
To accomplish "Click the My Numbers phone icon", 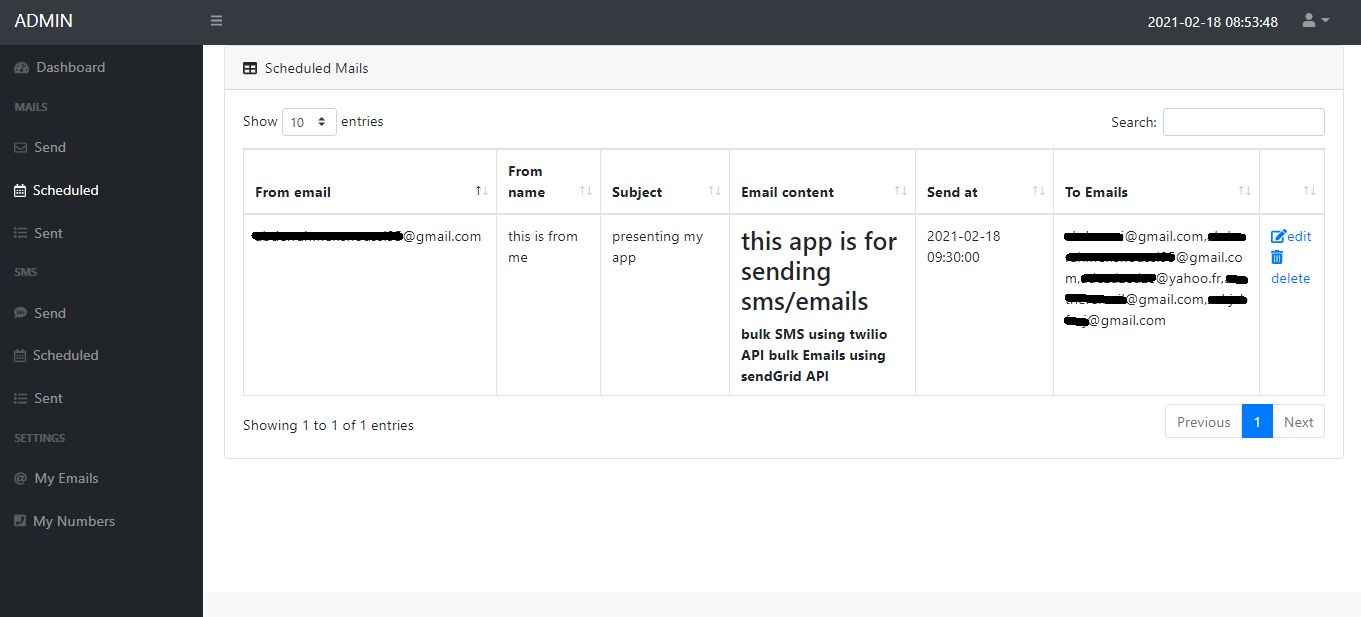I will pos(20,522).
